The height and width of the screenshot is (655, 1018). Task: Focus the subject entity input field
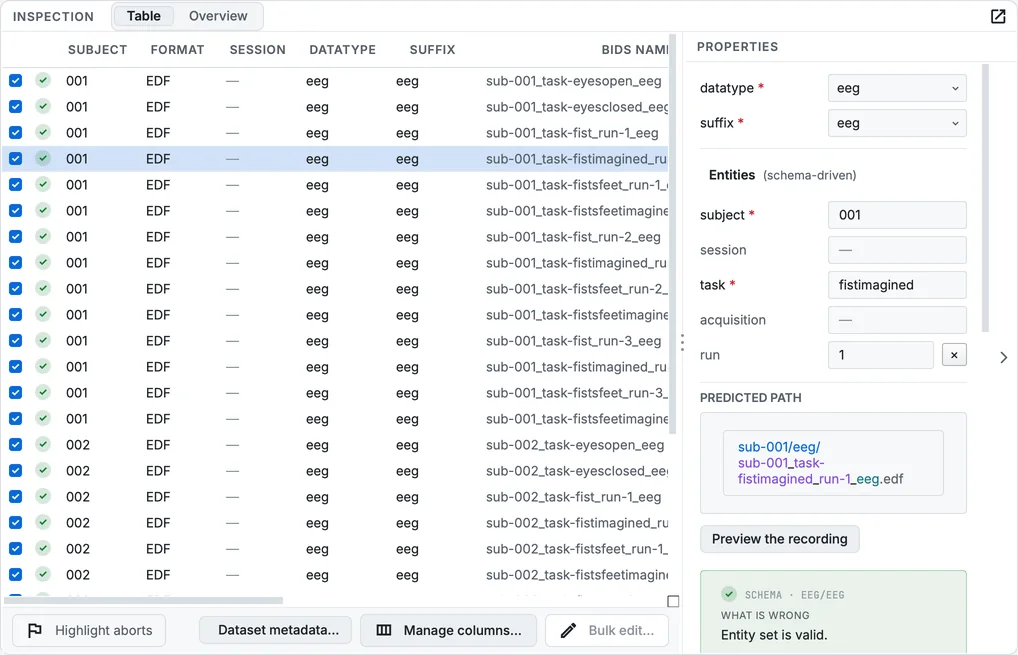[x=897, y=215]
